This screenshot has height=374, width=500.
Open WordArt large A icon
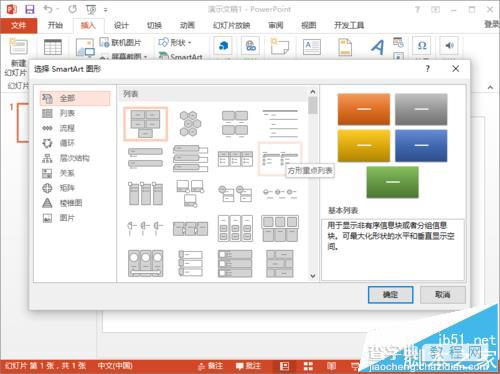click(x=377, y=47)
